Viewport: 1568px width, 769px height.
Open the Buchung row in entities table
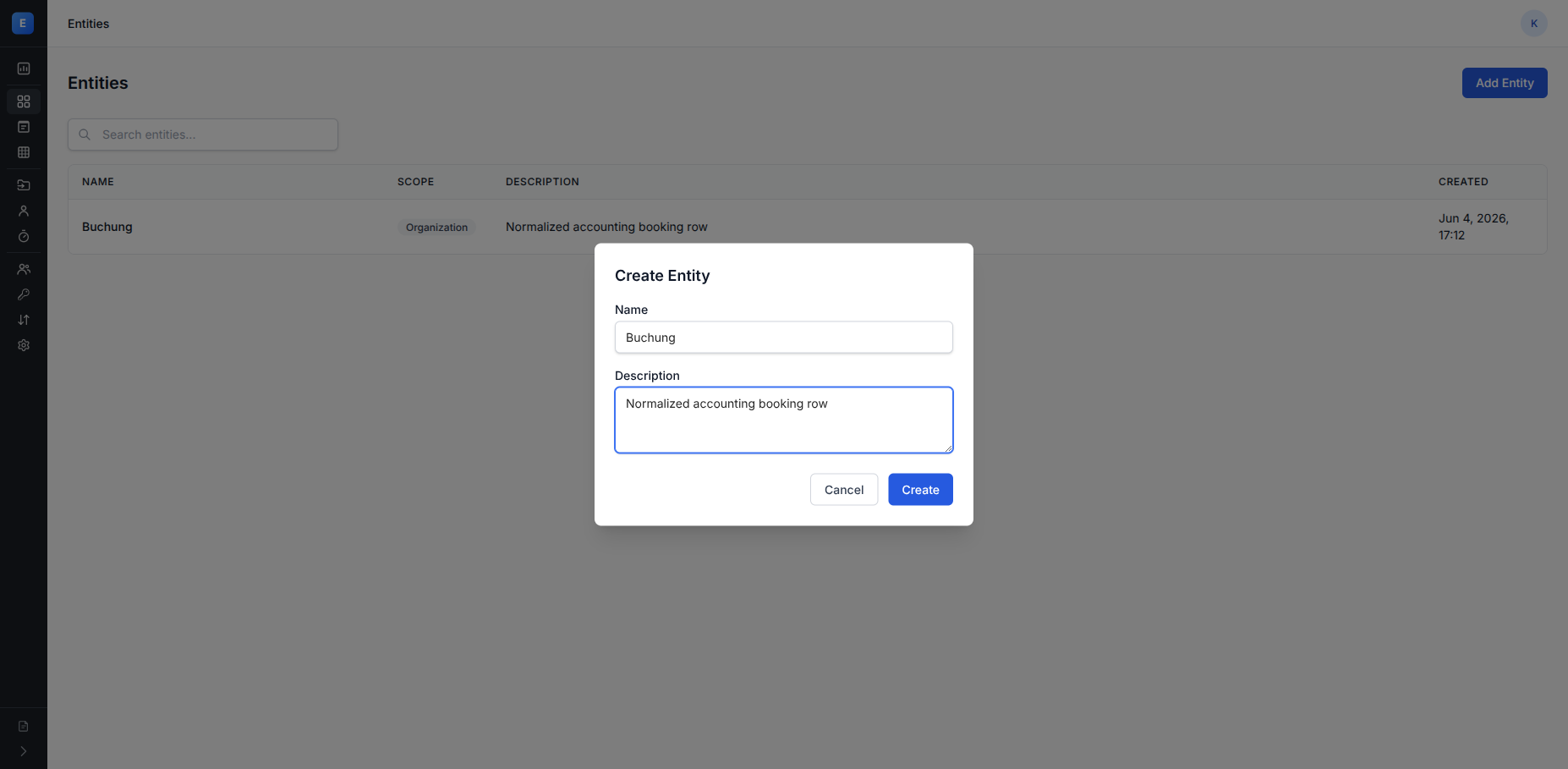click(x=808, y=227)
